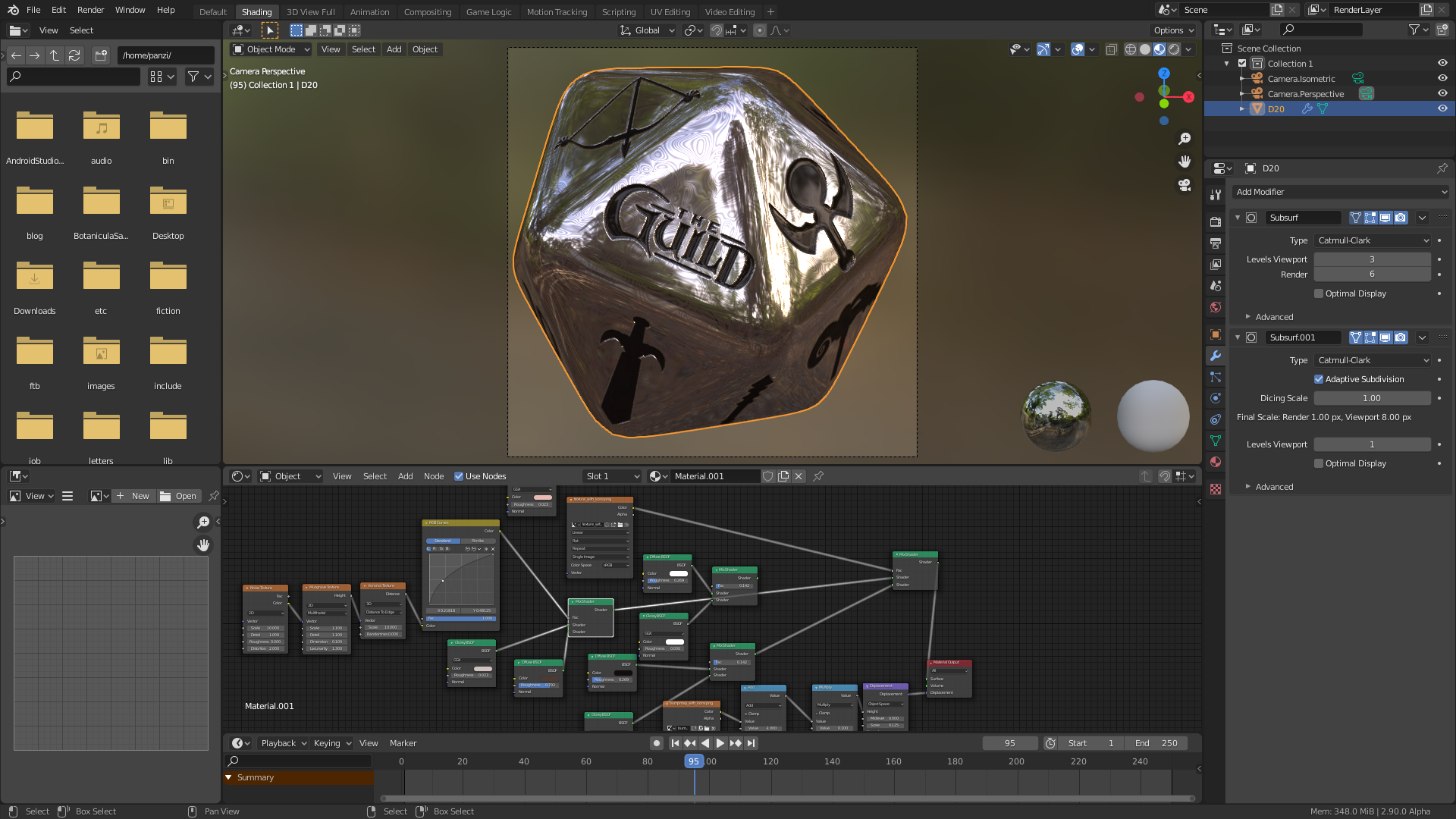Switch to the Compositing workspace tab
This screenshot has height=819, width=1456.
[427, 12]
